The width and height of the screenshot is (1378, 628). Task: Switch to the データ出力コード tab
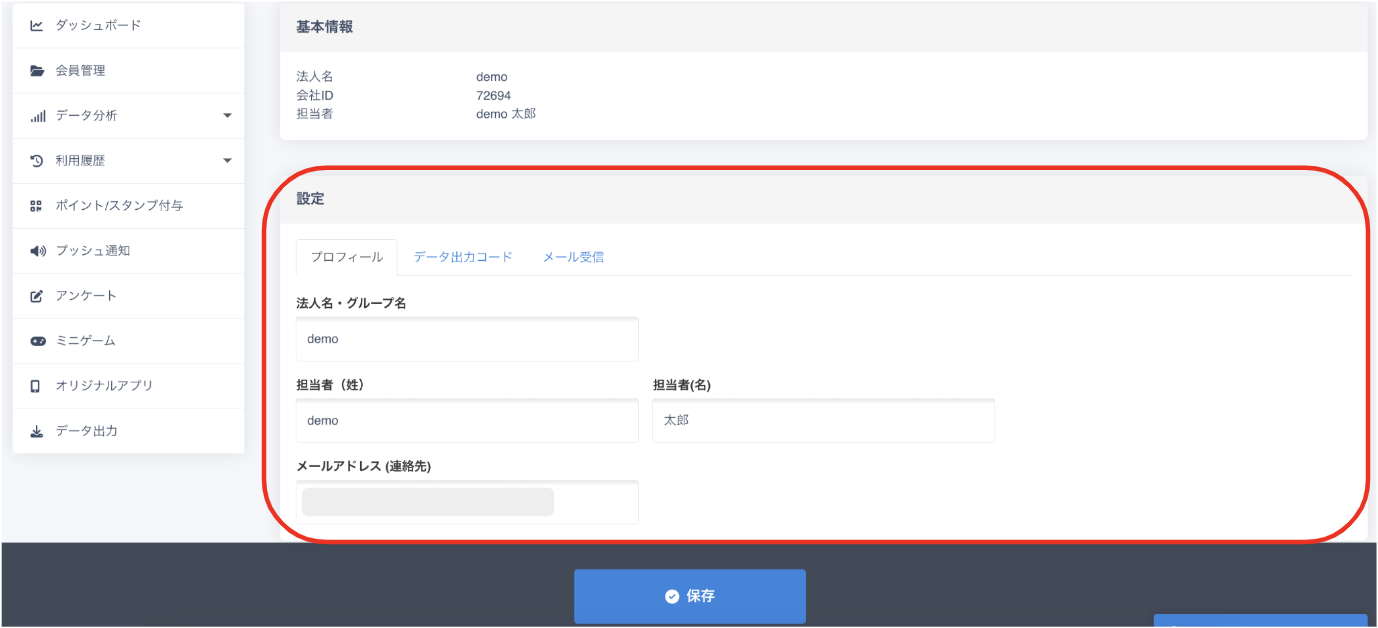463,257
